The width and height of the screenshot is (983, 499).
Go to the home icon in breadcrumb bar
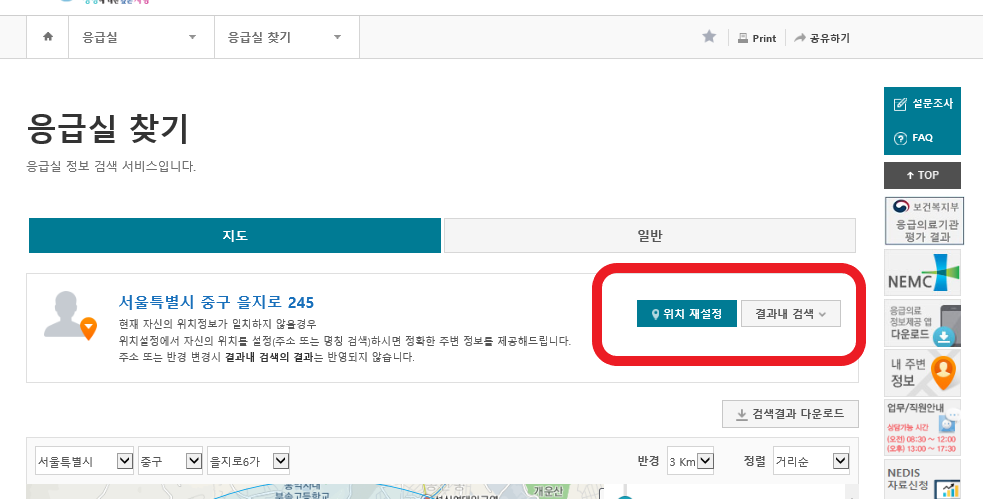48,37
